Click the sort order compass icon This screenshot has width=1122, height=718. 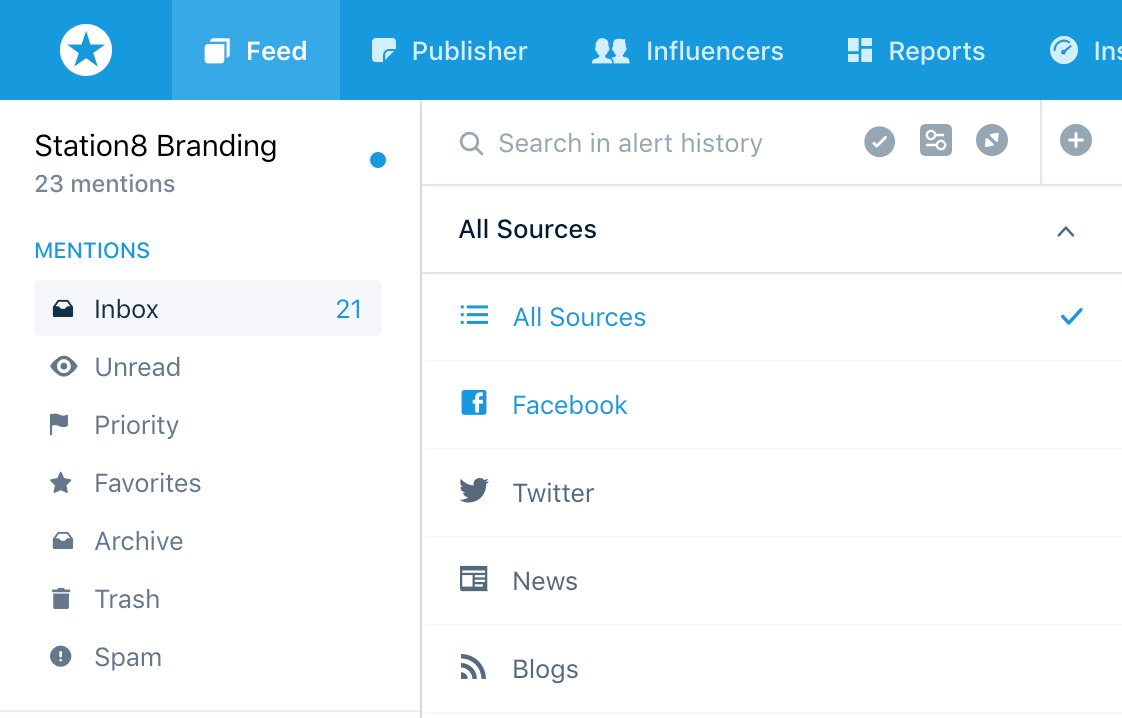coord(992,140)
